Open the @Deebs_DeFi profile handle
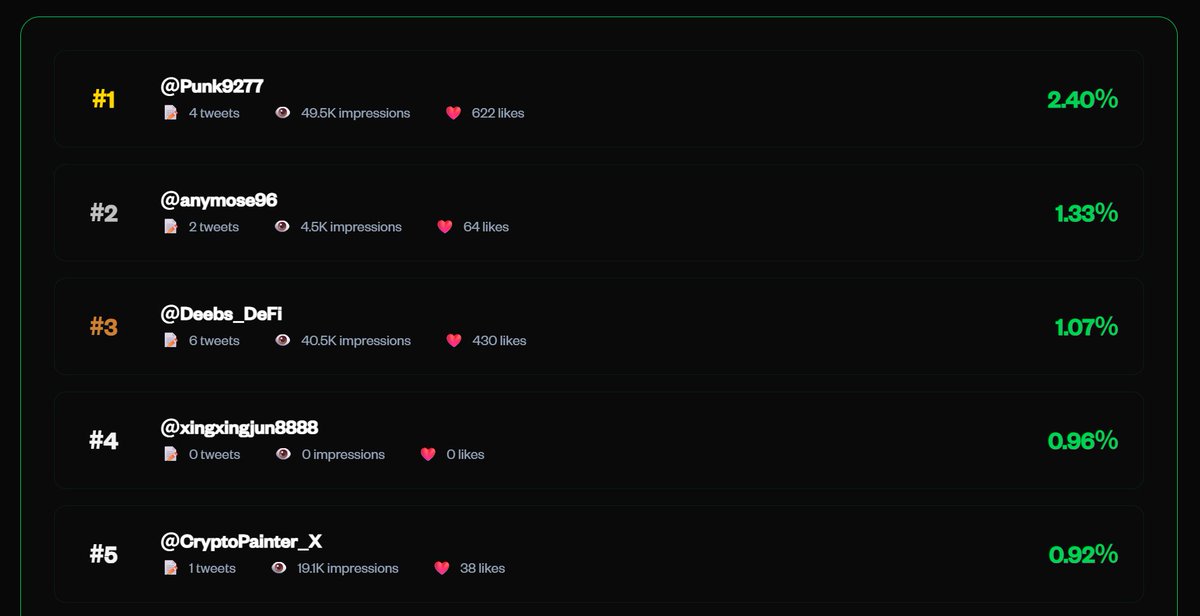The width and height of the screenshot is (1200, 616). pyautogui.click(x=221, y=314)
